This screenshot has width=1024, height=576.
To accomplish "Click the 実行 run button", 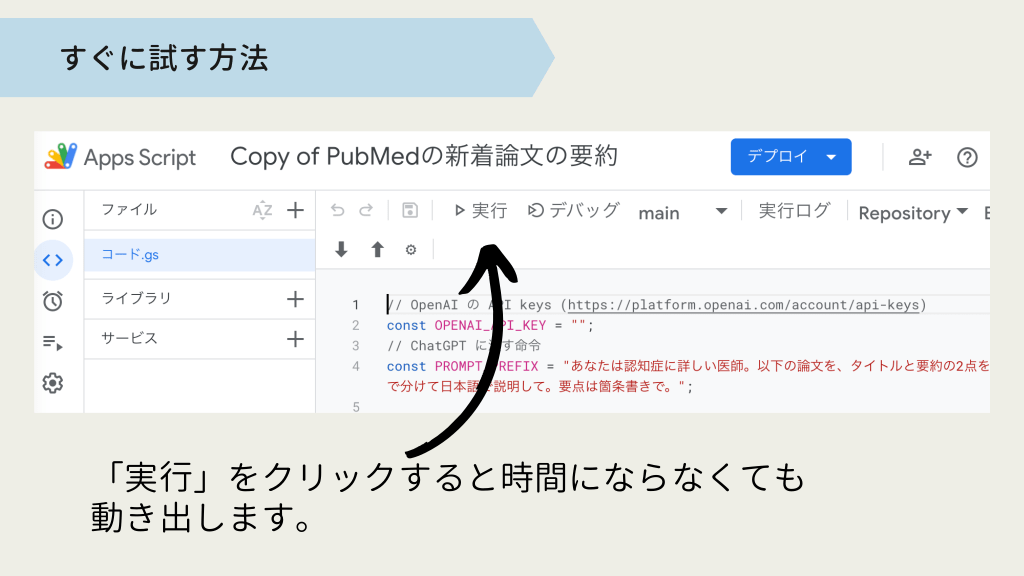I will (480, 210).
